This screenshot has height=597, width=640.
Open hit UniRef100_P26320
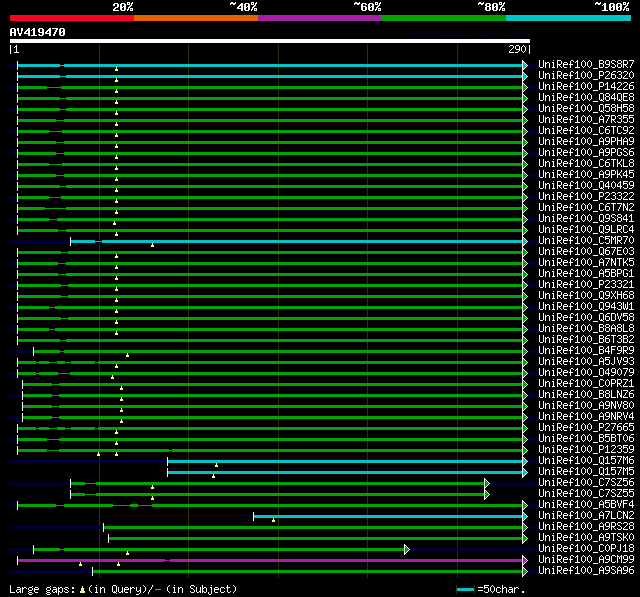(586, 75)
